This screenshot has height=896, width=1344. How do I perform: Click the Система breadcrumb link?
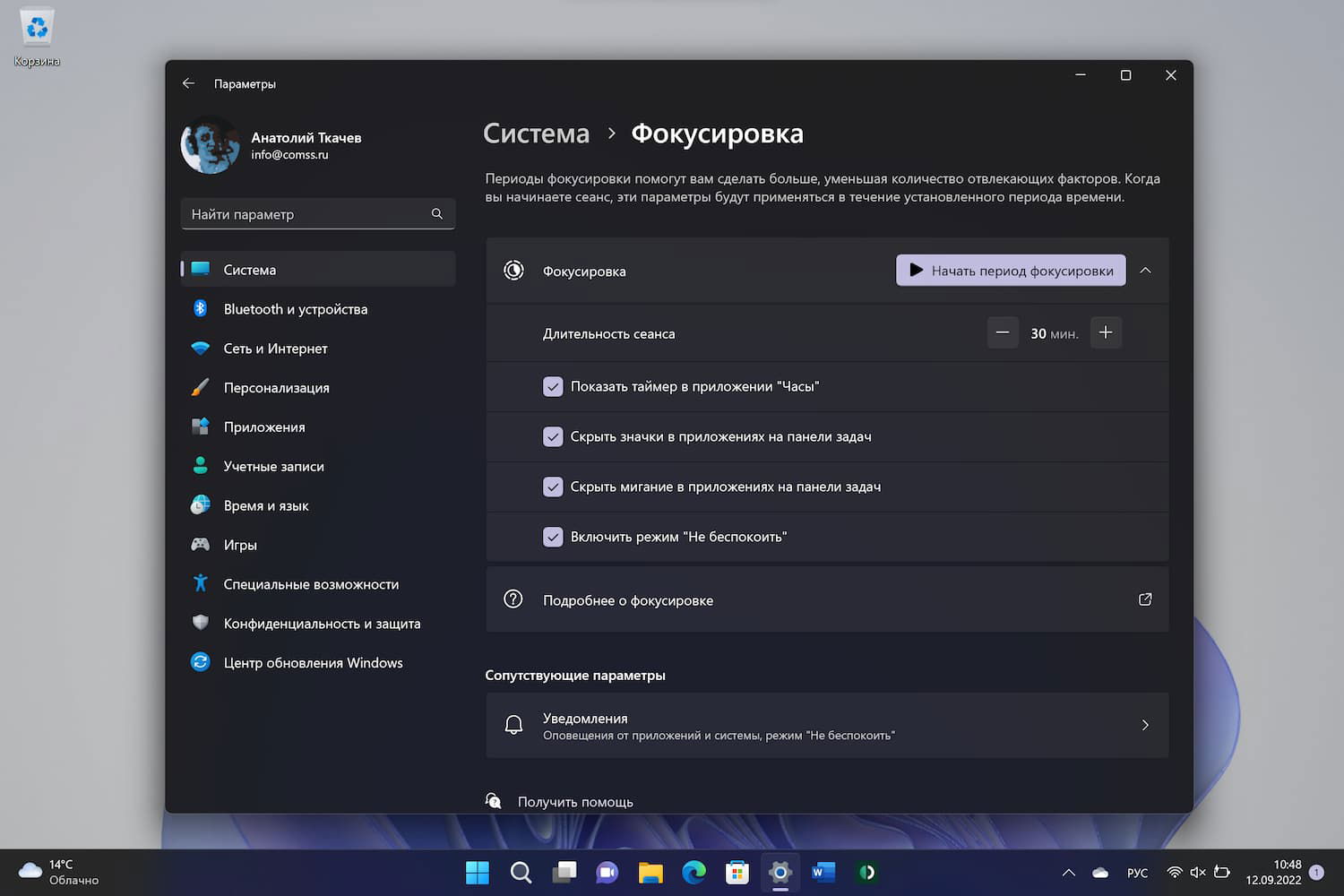[537, 134]
